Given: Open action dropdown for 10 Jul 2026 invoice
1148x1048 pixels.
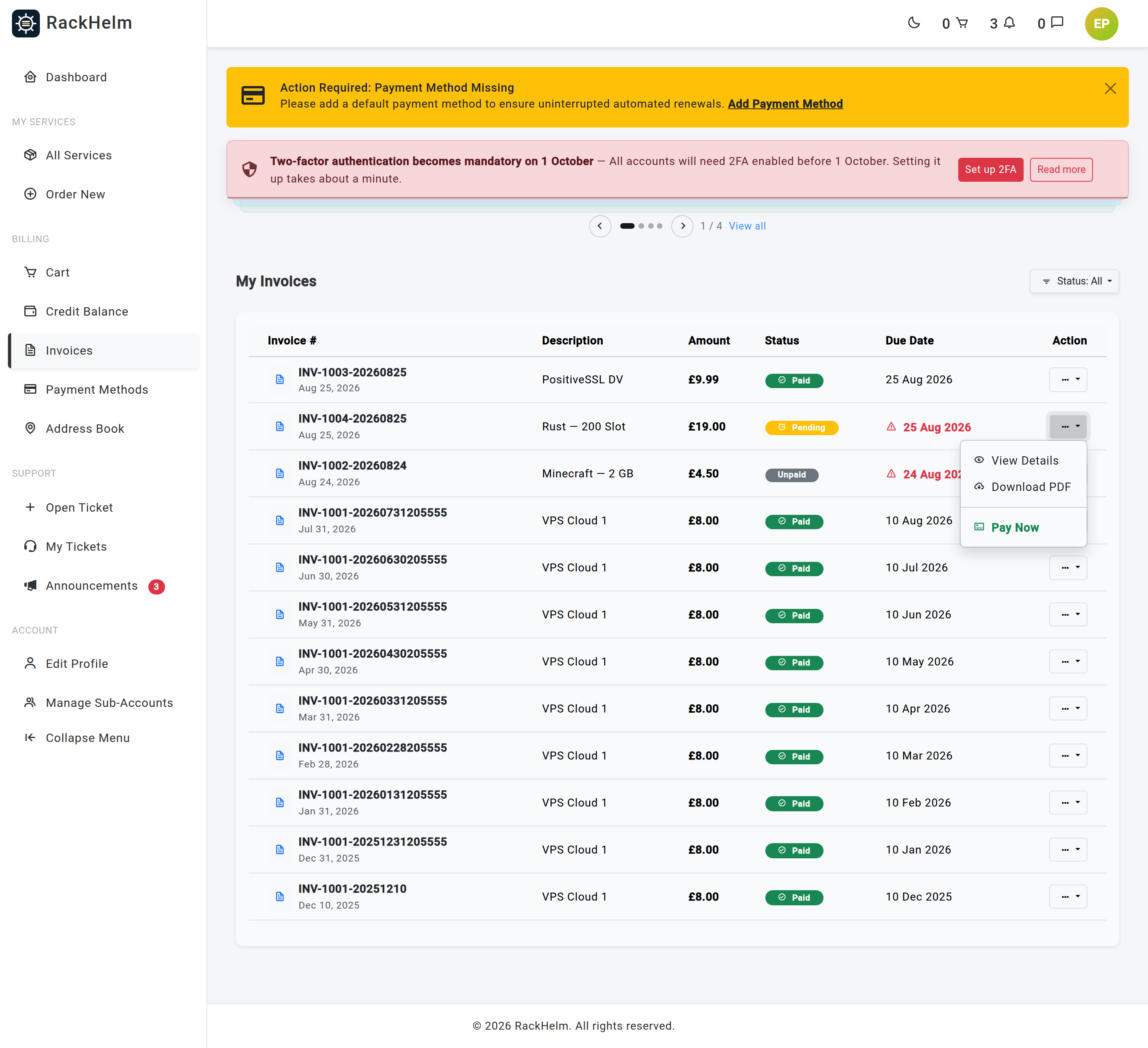Looking at the screenshot, I should [x=1068, y=567].
